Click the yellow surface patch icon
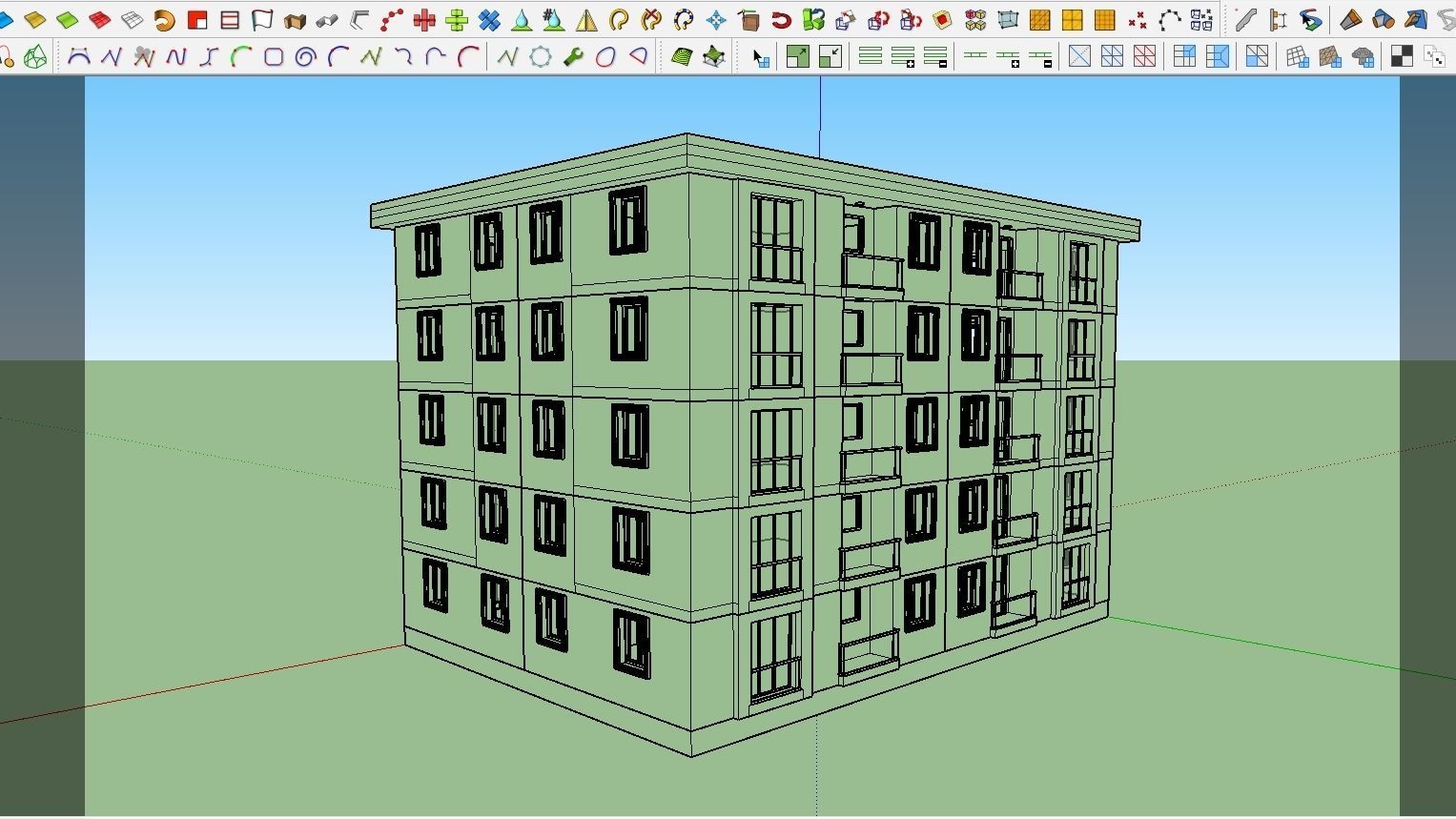The height and width of the screenshot is (819, 1456). 35,20
